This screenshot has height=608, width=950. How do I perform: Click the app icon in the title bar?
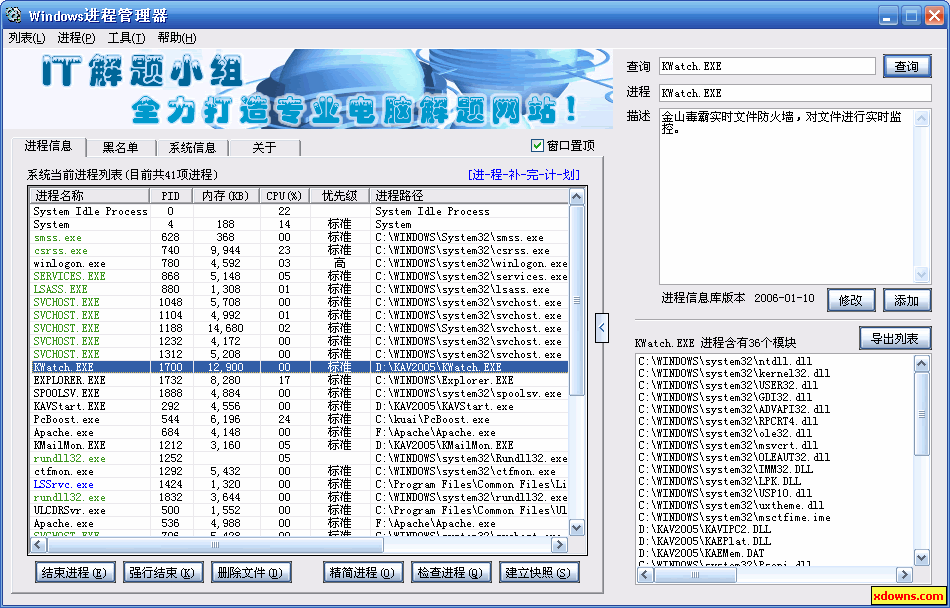point(13,15)
